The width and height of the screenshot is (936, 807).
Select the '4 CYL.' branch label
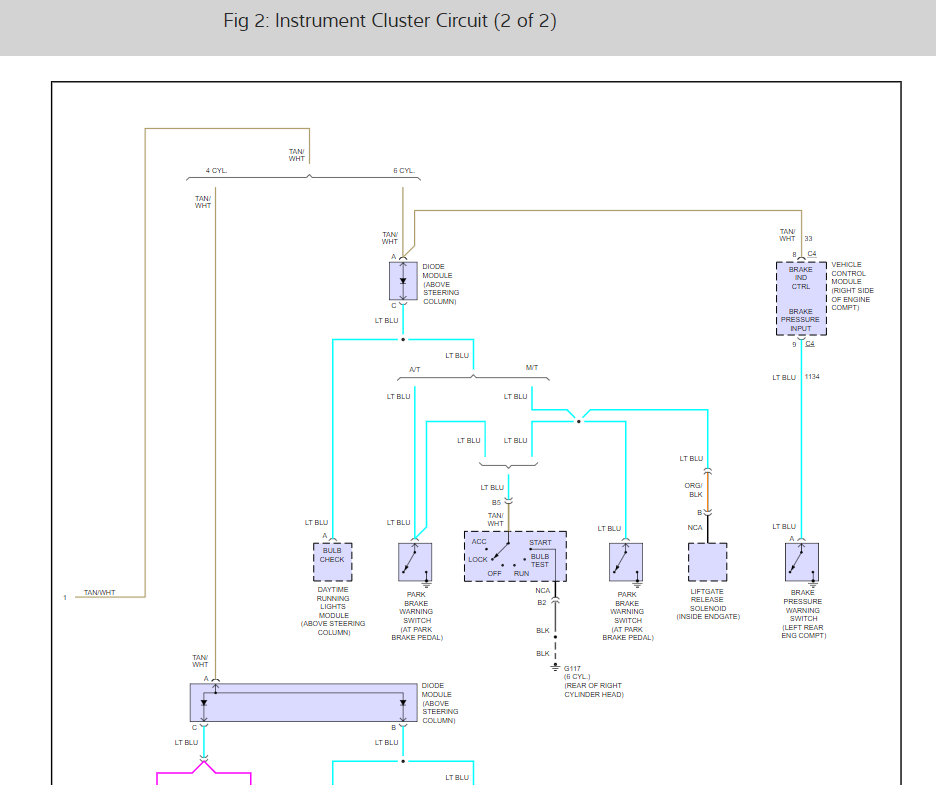(x=216, y=171)
